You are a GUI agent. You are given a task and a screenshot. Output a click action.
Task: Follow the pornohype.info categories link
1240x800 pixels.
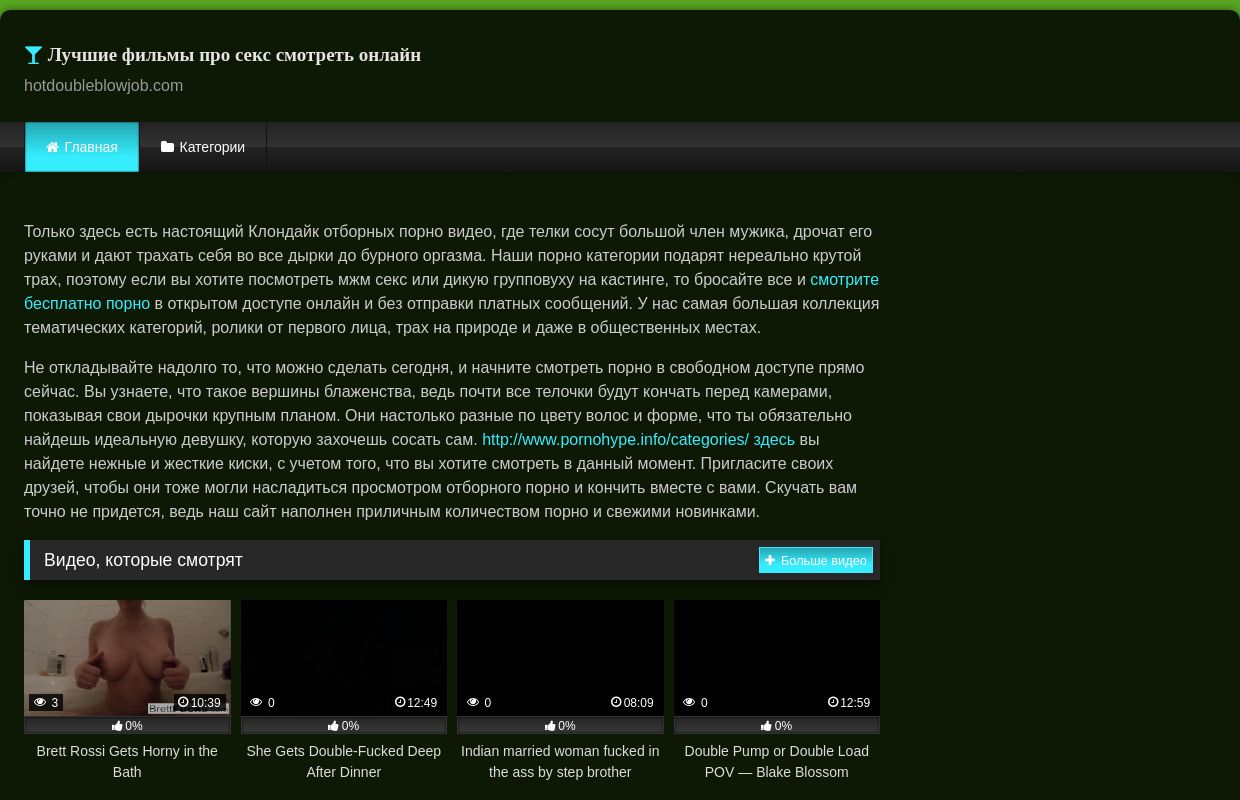click(x=638, y=440)
